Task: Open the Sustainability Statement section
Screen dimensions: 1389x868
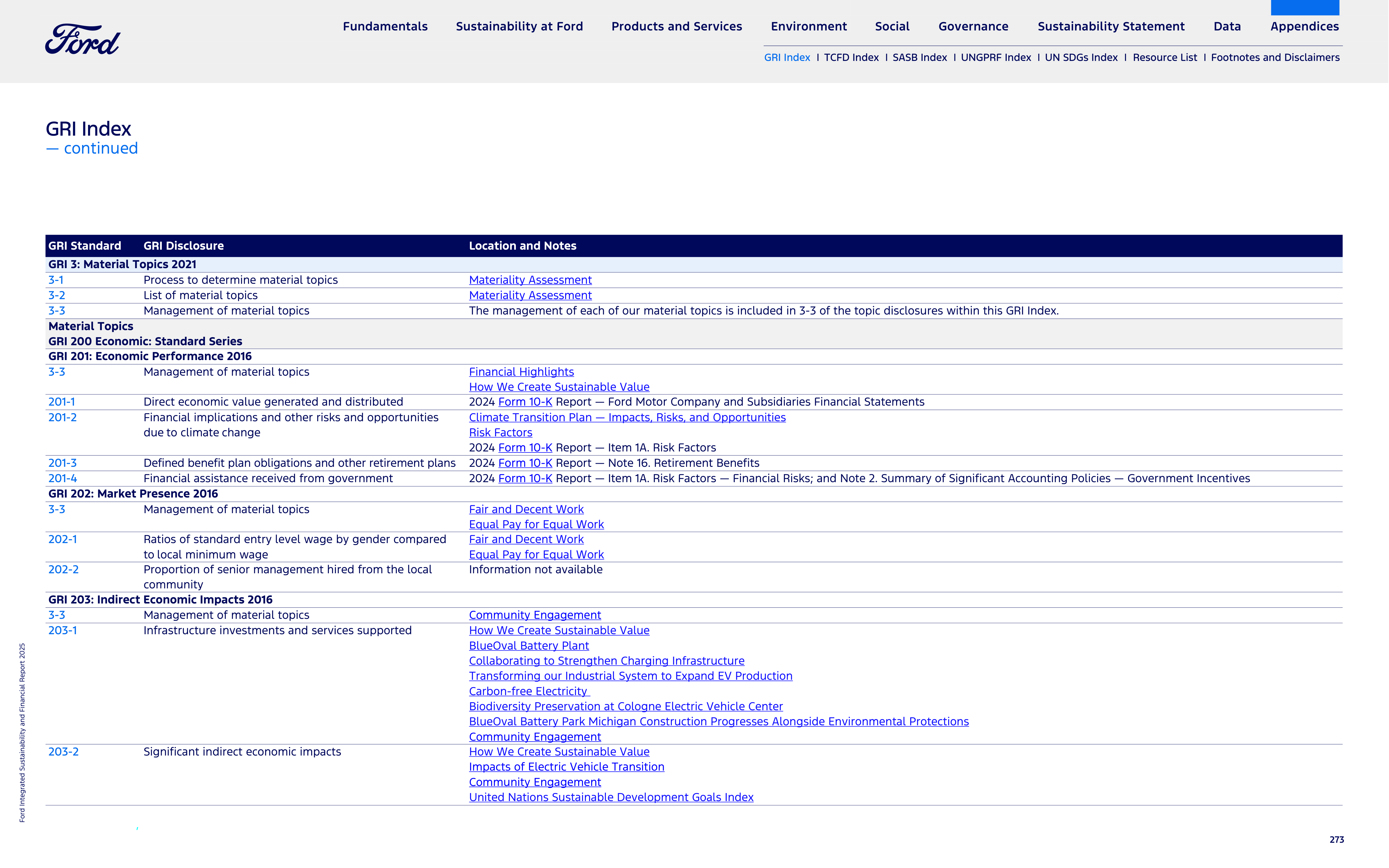Action: (x=1111, y=26)
